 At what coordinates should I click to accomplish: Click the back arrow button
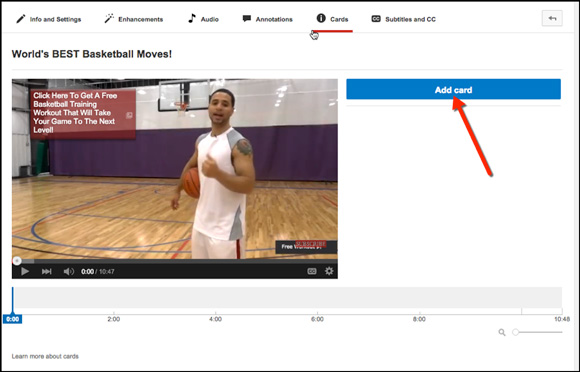pos(552,18)
